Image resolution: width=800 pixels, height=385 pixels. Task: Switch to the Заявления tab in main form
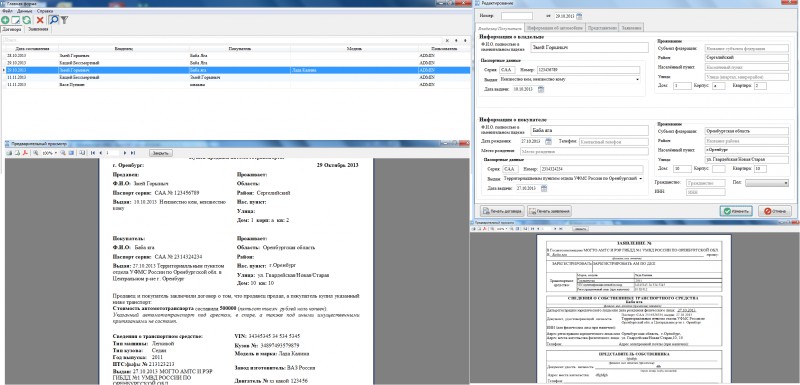click(x=38, y=30)
